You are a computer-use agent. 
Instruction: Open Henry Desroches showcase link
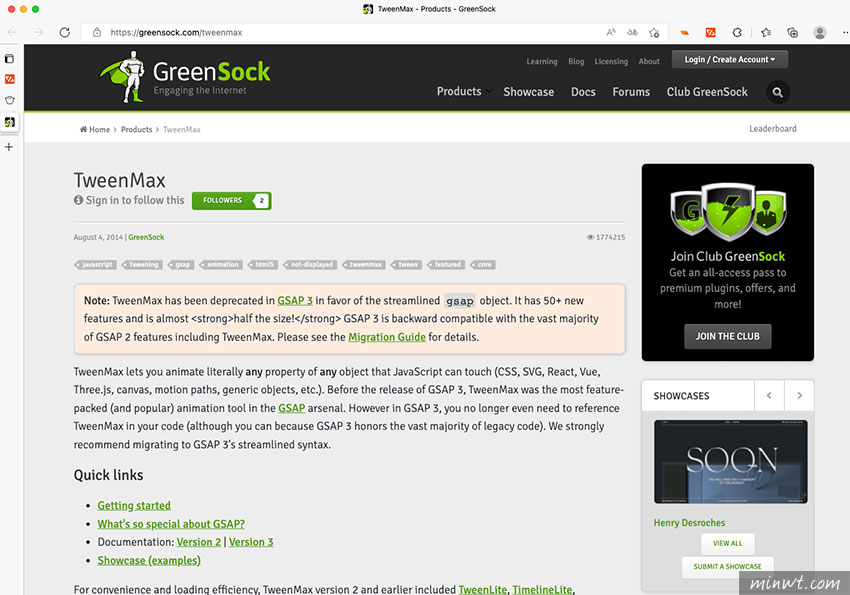(x=689, y=522)
